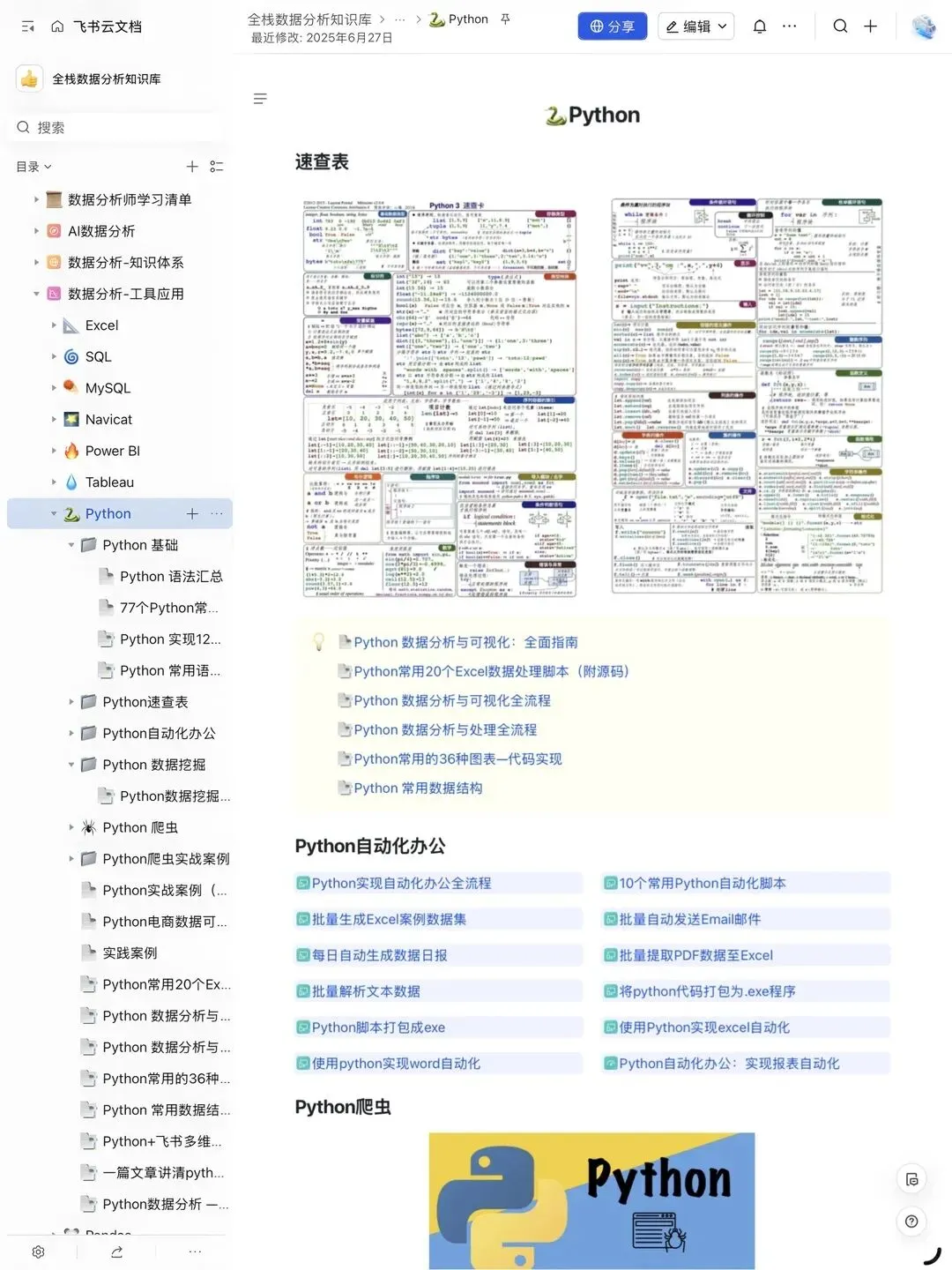Viewport: 952px width, 1270px height.
Task: Open the MySQL page in sidebar
Action: pos(108,388)
